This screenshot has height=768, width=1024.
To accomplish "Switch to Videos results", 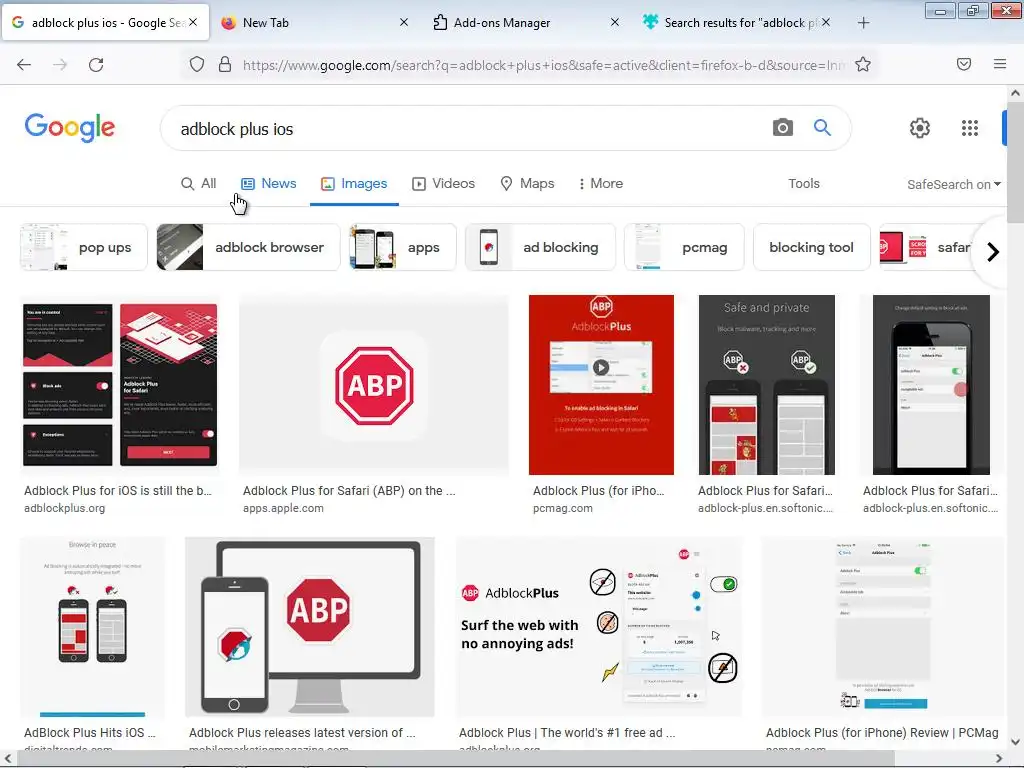I will [443, 184].
